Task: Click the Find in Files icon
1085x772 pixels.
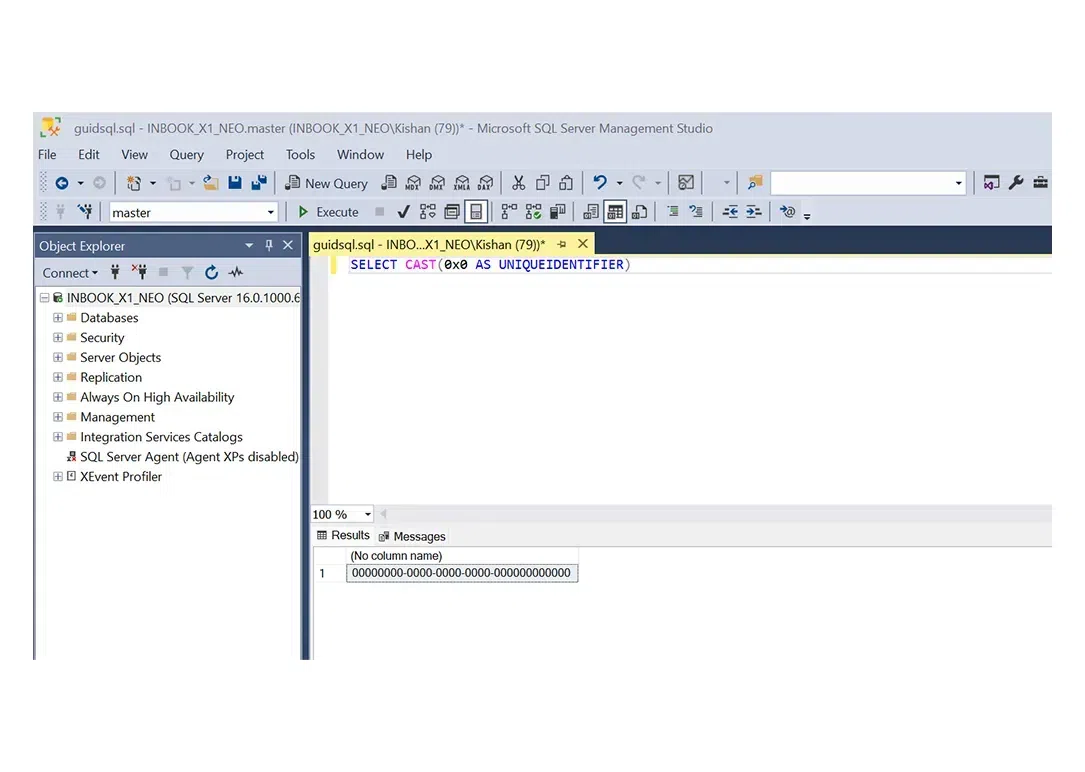Action: pyautogui.click(x=754, y=183)
